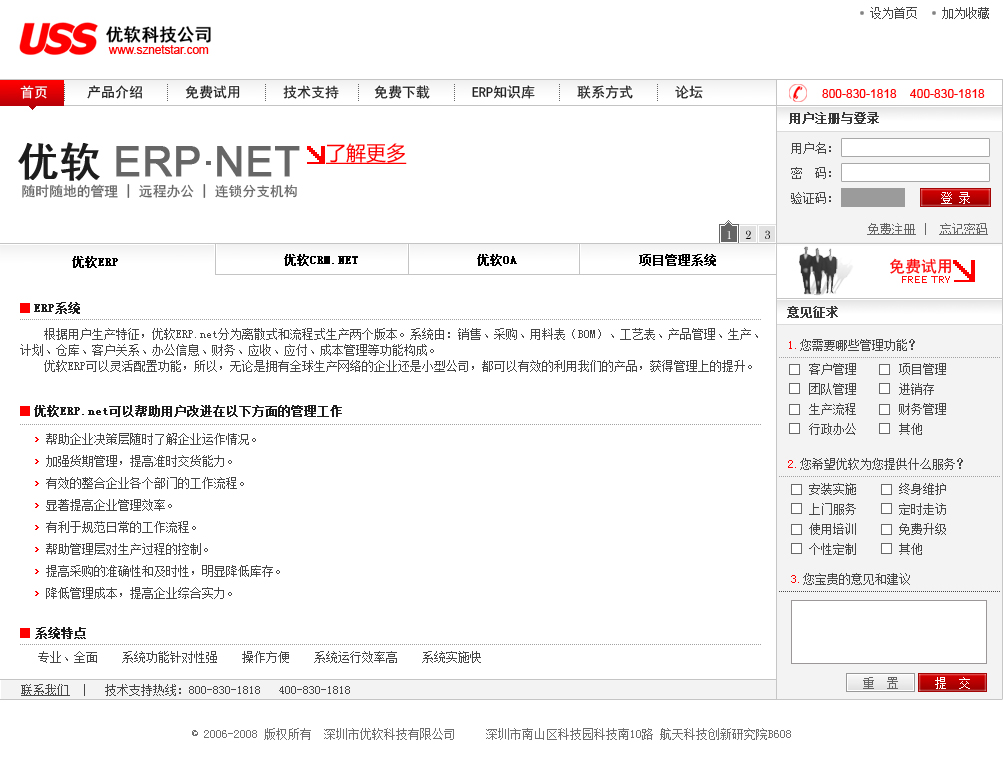Select banner slide 1 indicator
Image resolution: width=1003 pixels, height=766 pixels.
729,234
